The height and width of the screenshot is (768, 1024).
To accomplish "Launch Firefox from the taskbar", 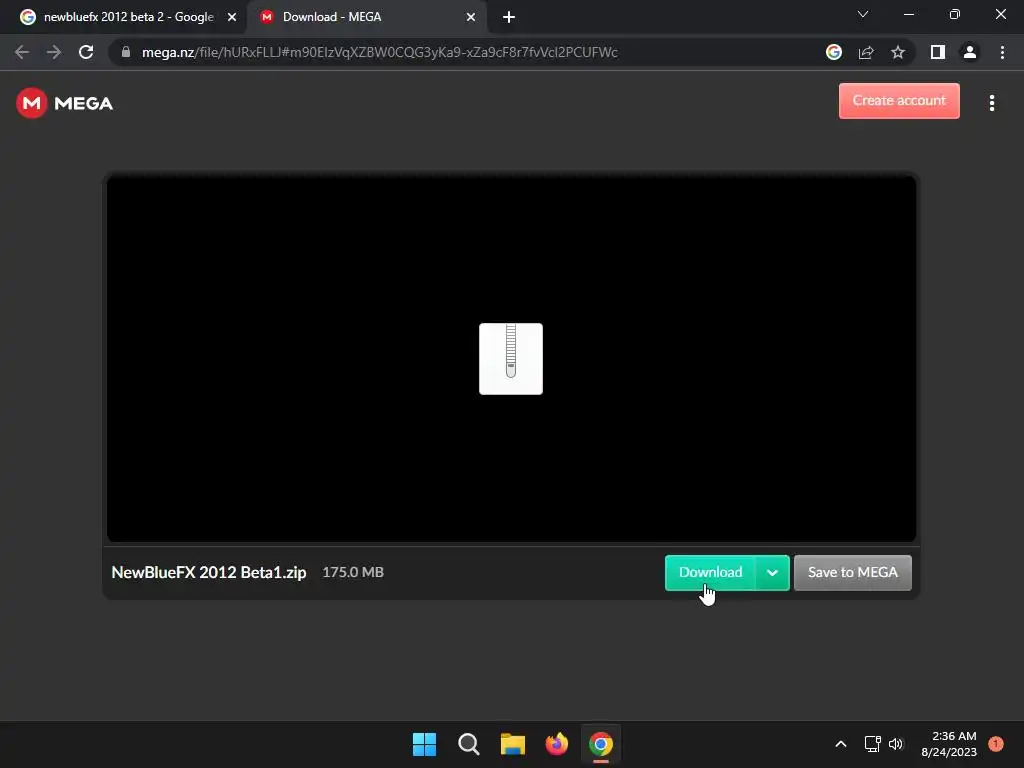I will (x=556, y=744).
